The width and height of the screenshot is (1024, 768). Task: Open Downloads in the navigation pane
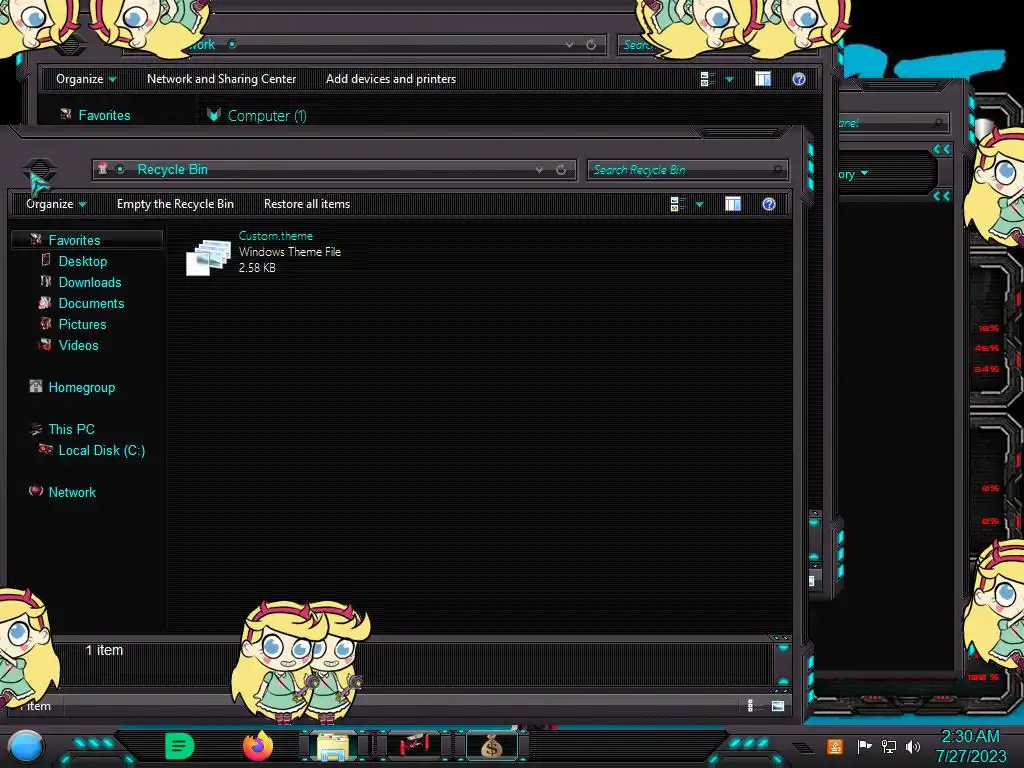[90, 282]
